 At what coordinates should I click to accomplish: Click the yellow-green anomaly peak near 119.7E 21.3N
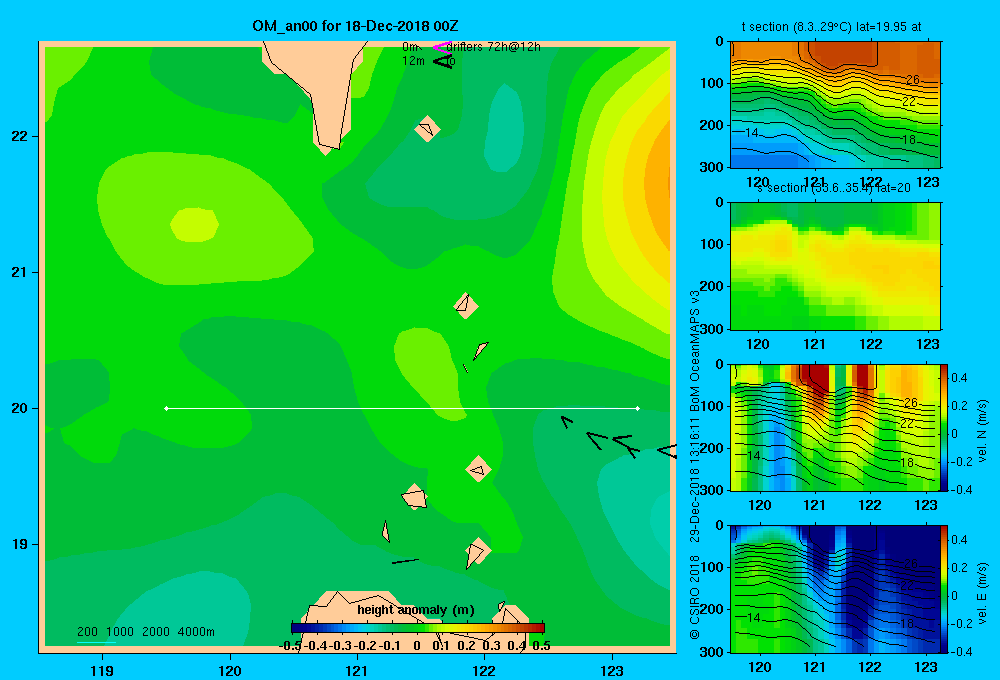(195, 225)
